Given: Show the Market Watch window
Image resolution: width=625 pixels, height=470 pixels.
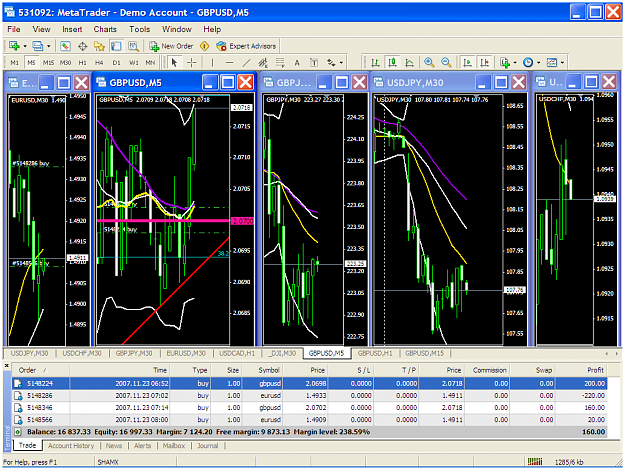Looking at the screenshot, I should pos(65,46).
